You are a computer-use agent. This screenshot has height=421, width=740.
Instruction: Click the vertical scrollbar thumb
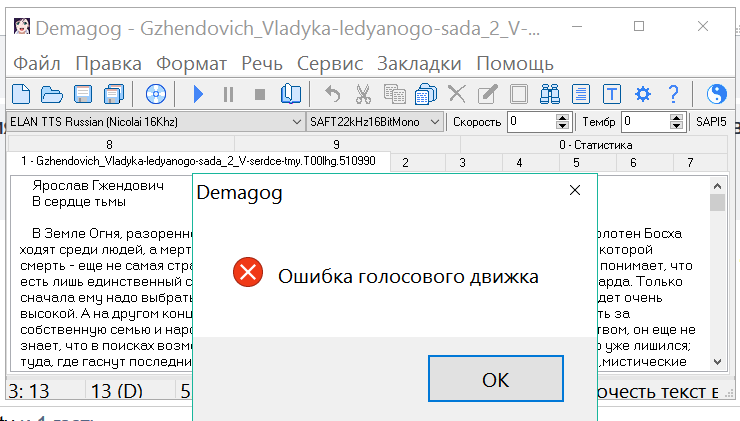tap(717, 203)
